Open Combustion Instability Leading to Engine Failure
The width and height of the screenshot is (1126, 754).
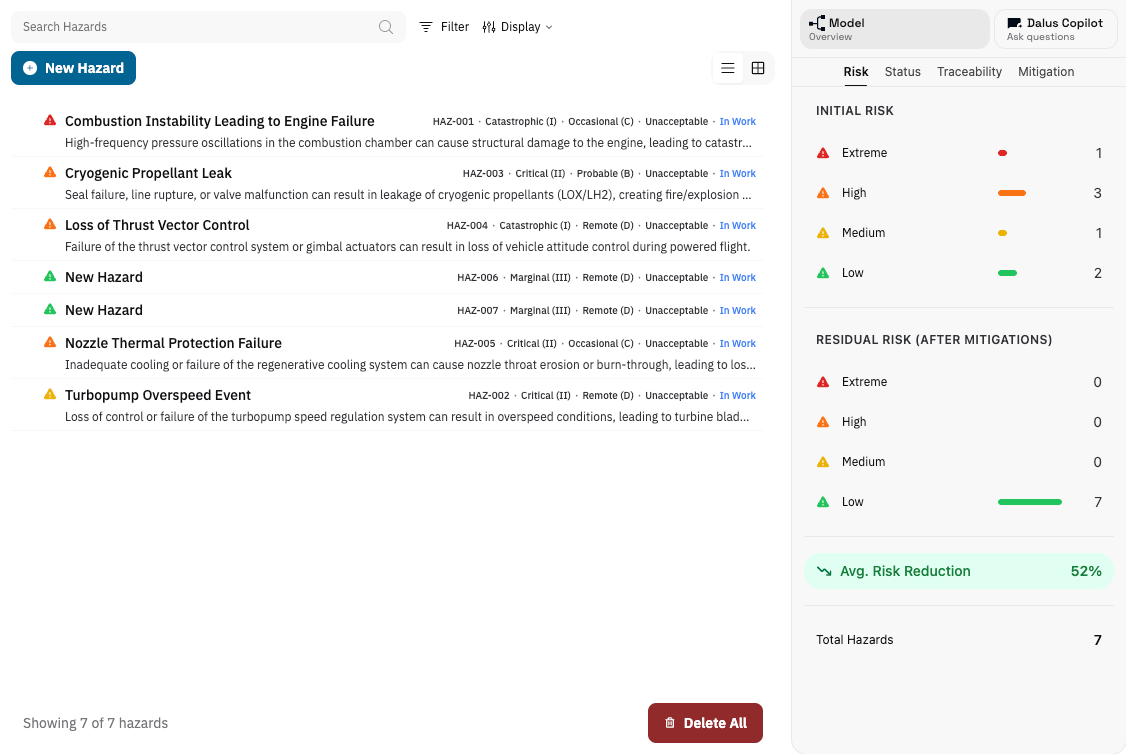220,121
